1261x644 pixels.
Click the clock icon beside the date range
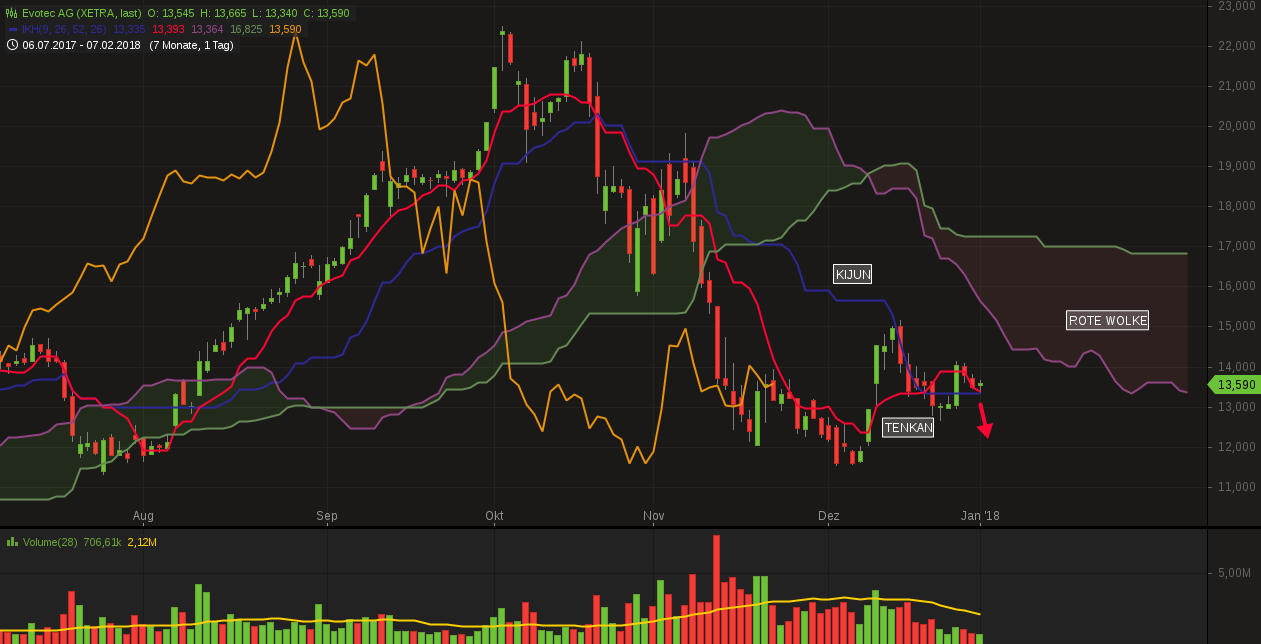pyautogui.click(x=12, y=45)
